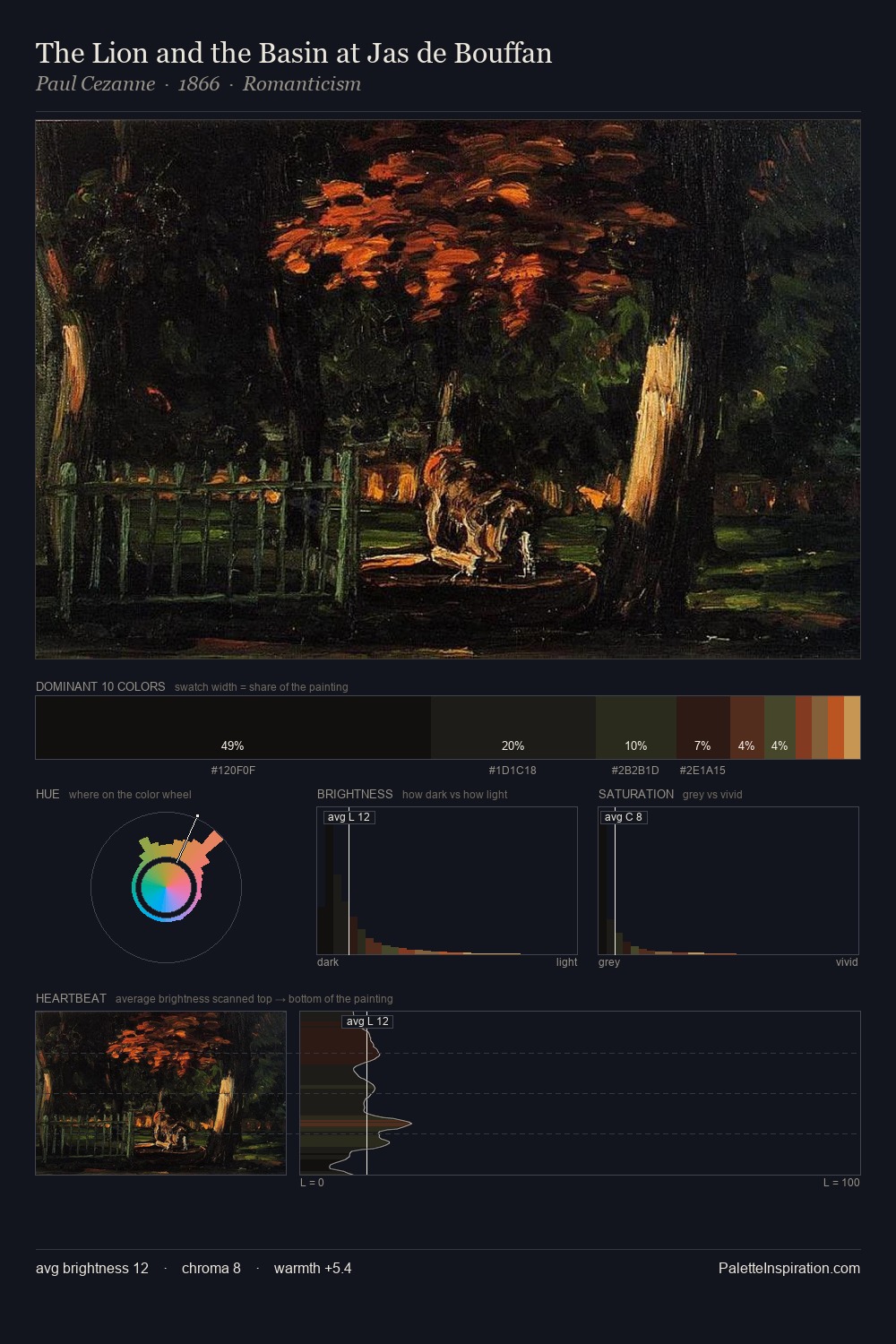
Task: Click the olive green 4% swatch
Action: [x=780, y=728]
